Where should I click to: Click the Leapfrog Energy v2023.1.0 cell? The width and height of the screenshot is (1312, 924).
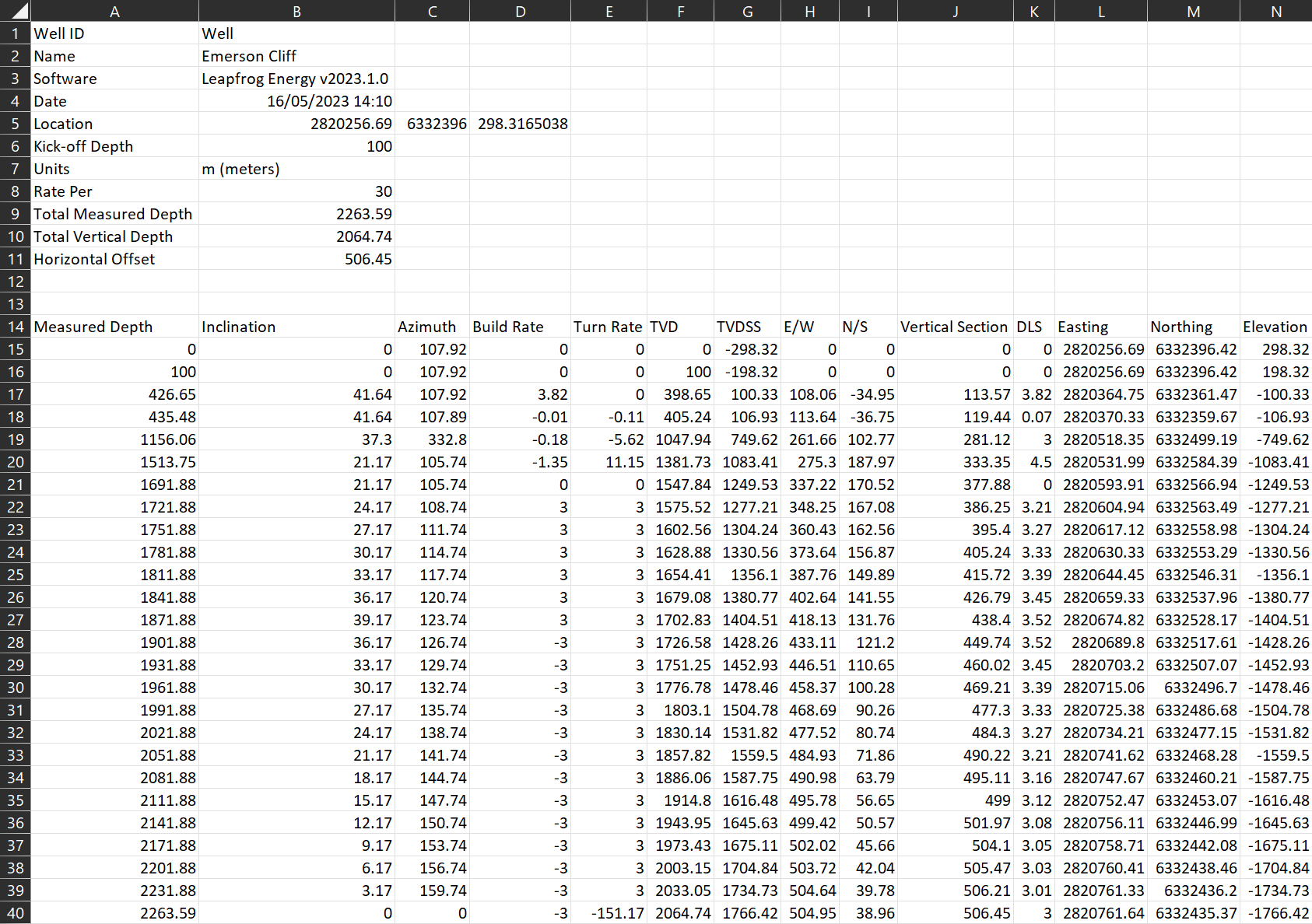[x=296, y=79]
